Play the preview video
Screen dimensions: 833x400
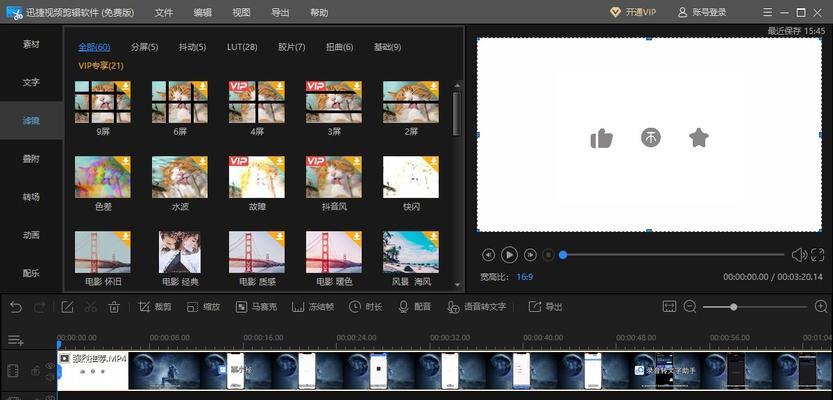pos(509,255)
